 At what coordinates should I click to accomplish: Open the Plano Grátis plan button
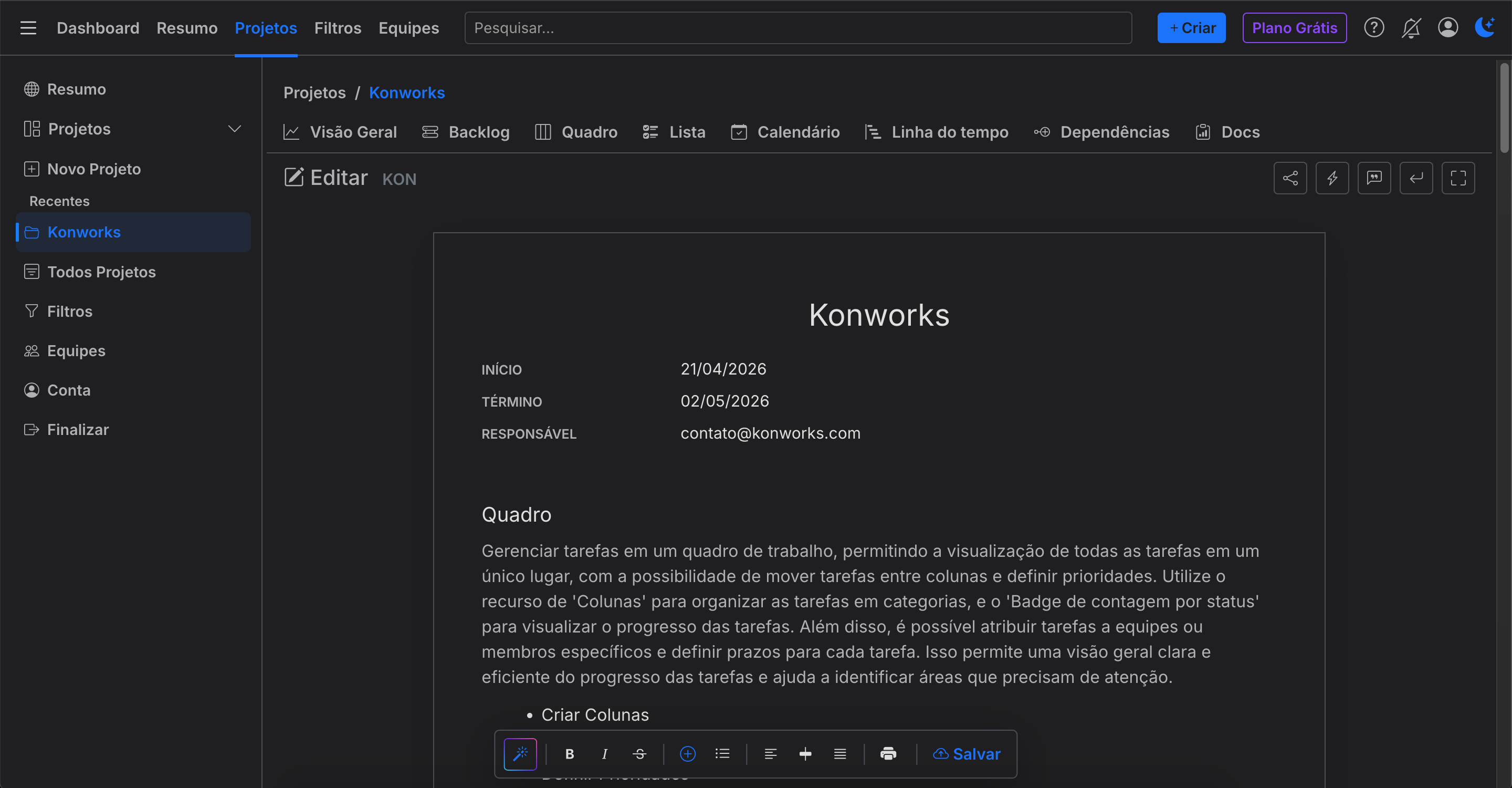coord(1294,28)
